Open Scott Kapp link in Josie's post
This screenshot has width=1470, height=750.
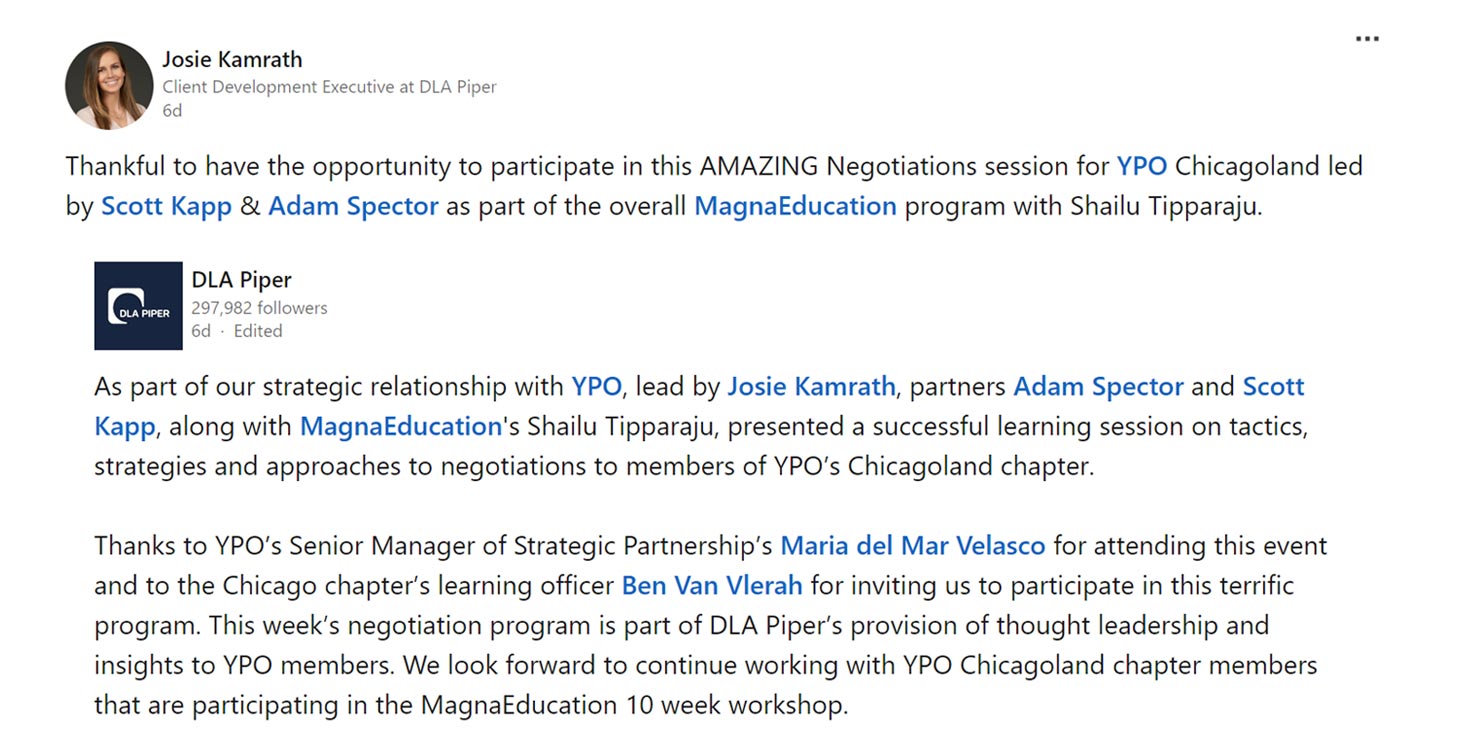coord(166,206)
